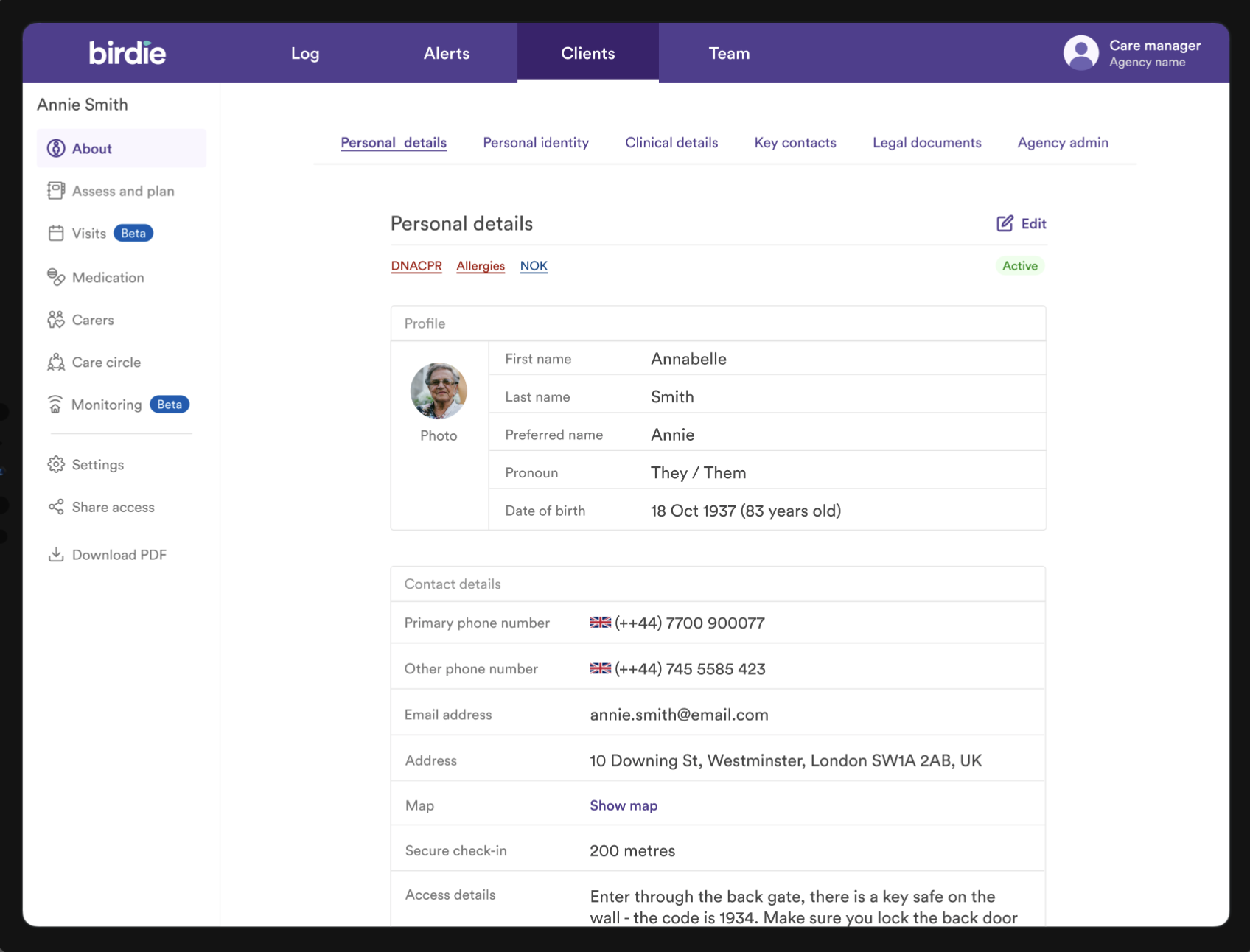The height and width of the screenshot is (952, 1250).
Task: Go to the Key contacts sub-tab
Action: (x=795, y=143)
